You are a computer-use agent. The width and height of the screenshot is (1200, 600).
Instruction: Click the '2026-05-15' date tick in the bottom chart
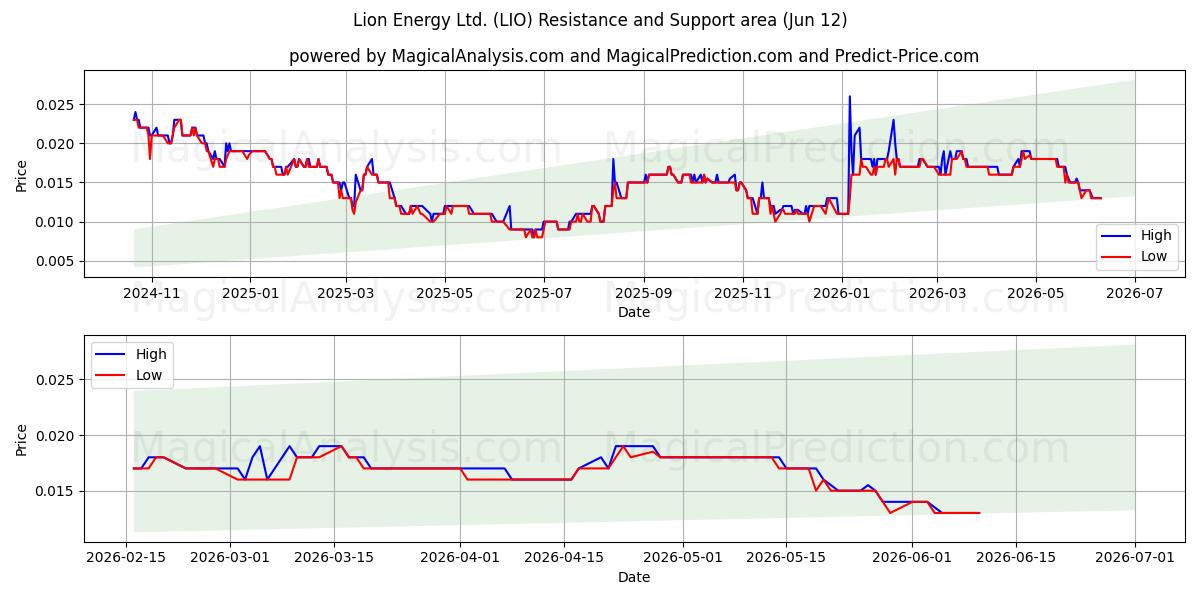[x=788, y=558]
